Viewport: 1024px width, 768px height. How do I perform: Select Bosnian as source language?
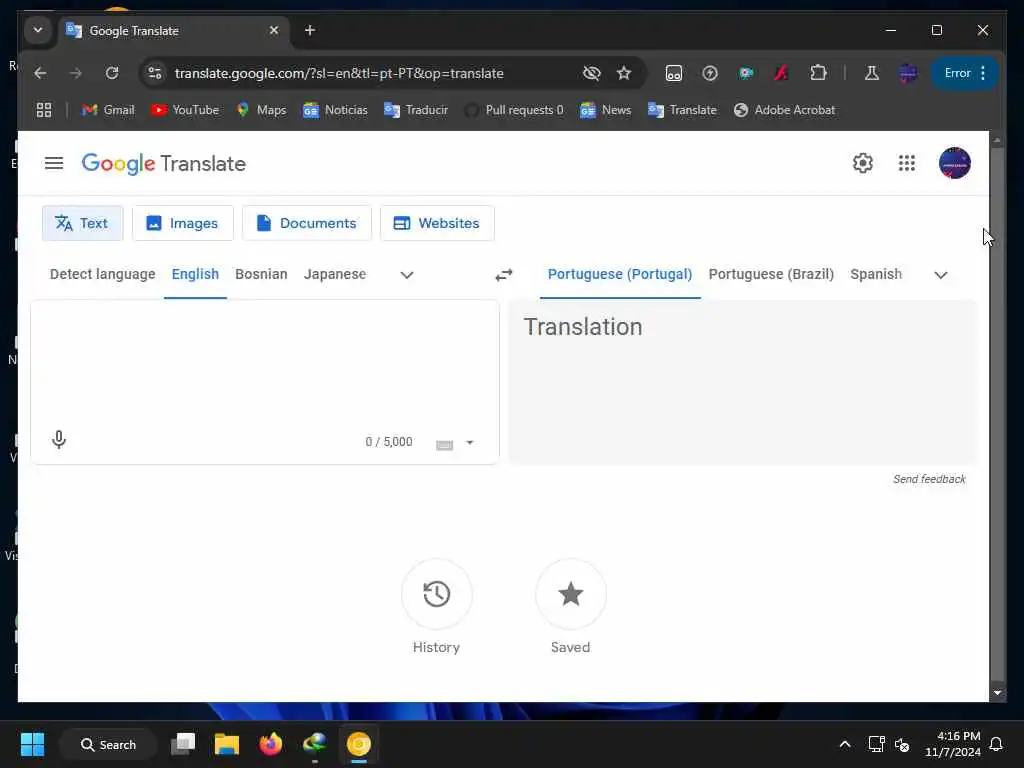[261, 274]
